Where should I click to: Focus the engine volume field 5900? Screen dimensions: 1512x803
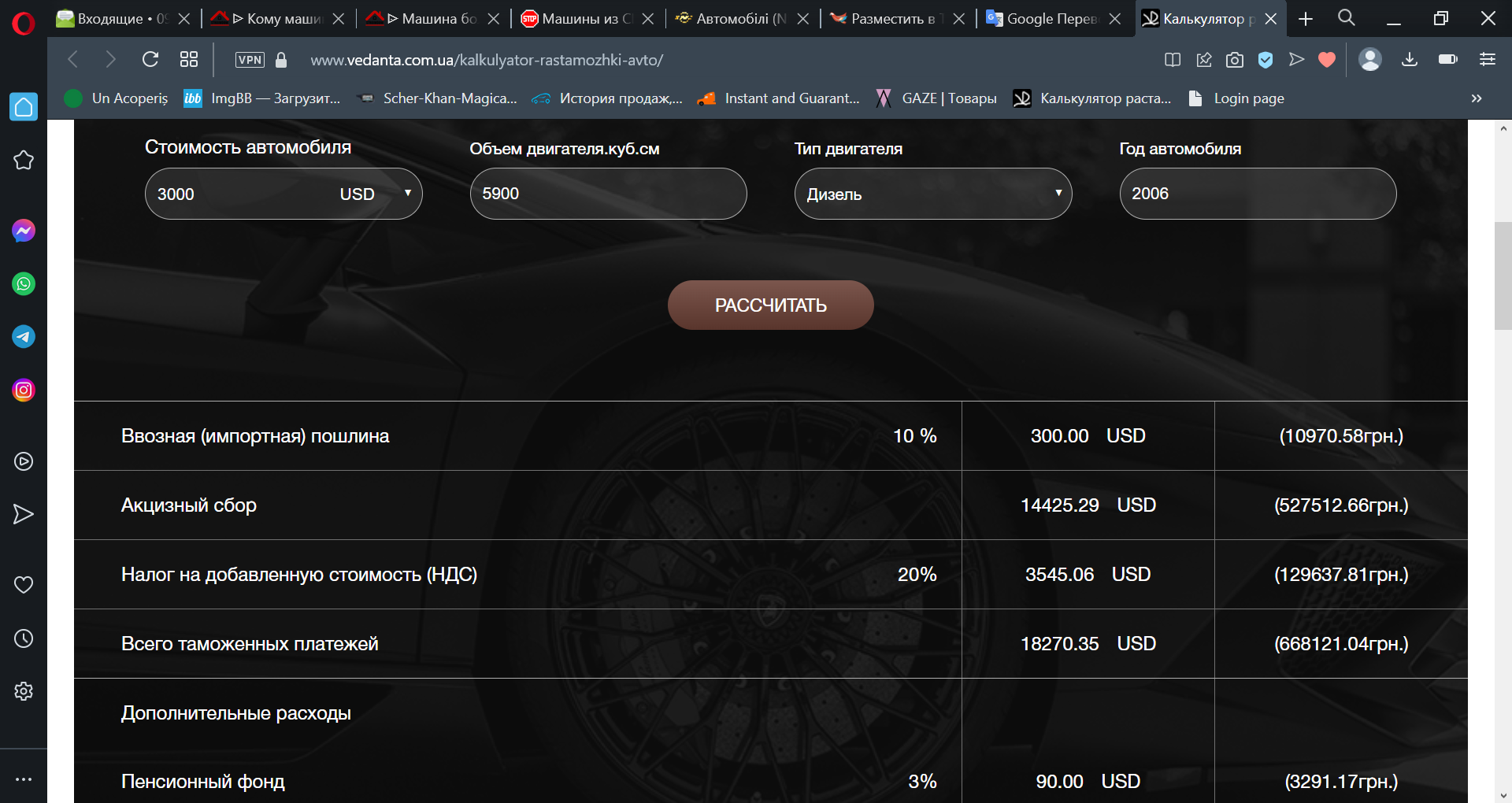pyautogui.click(x=609, y=194)
